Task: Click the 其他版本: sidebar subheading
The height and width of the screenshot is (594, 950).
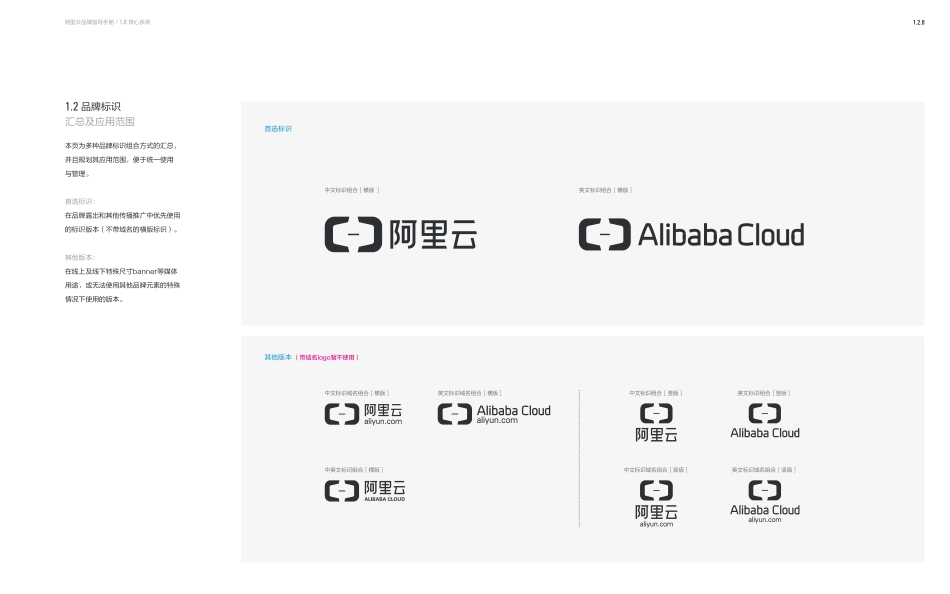Action: point(80,257)
